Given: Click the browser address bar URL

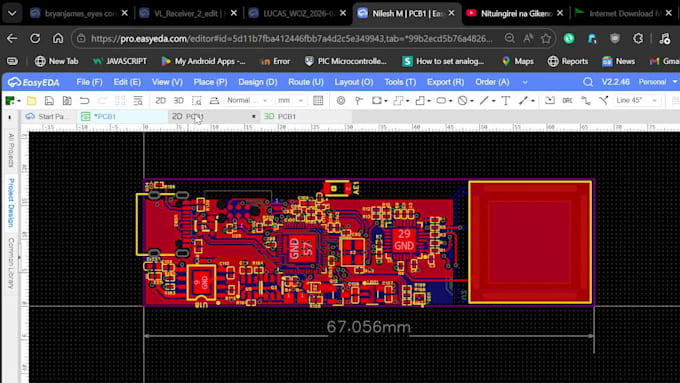Looking at the screenshot, I should point(291,39).
